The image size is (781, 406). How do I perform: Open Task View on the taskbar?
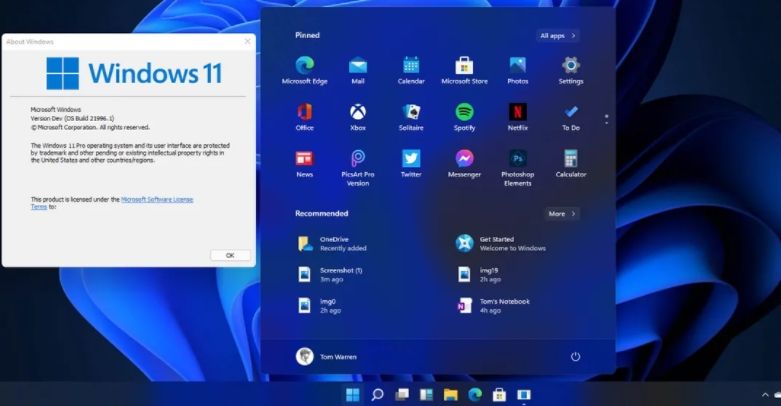(x=401, y=395)
